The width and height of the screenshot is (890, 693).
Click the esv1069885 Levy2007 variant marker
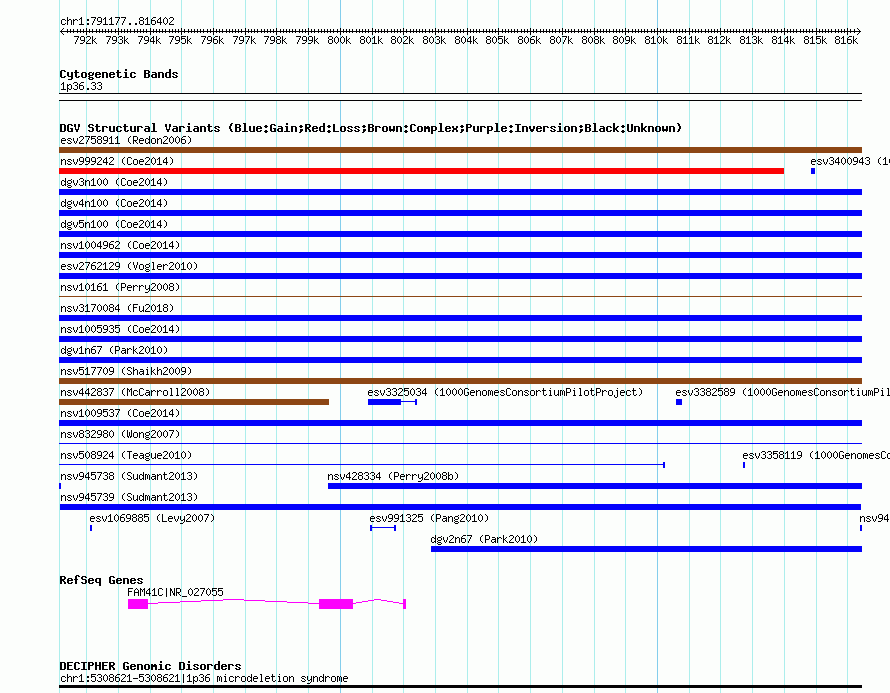point(90,528)
